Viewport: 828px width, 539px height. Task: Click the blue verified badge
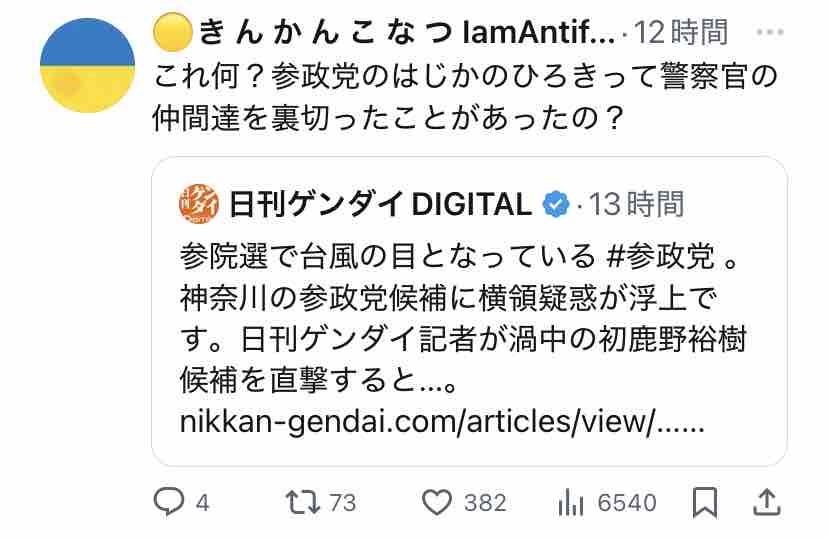click(556, 204)
